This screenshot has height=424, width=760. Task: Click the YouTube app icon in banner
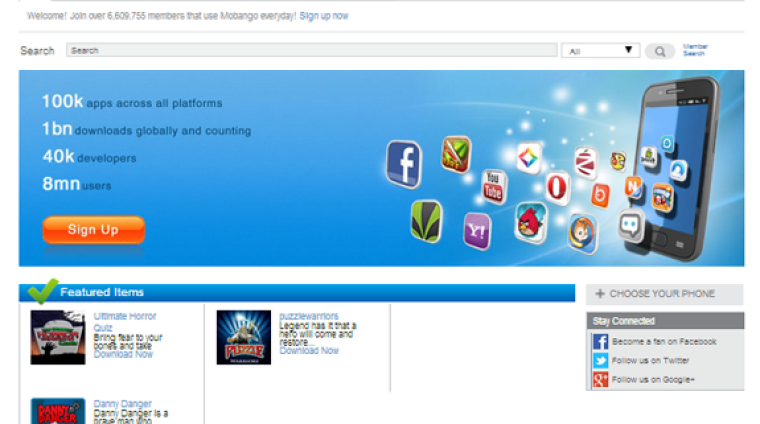pos(493,185)
